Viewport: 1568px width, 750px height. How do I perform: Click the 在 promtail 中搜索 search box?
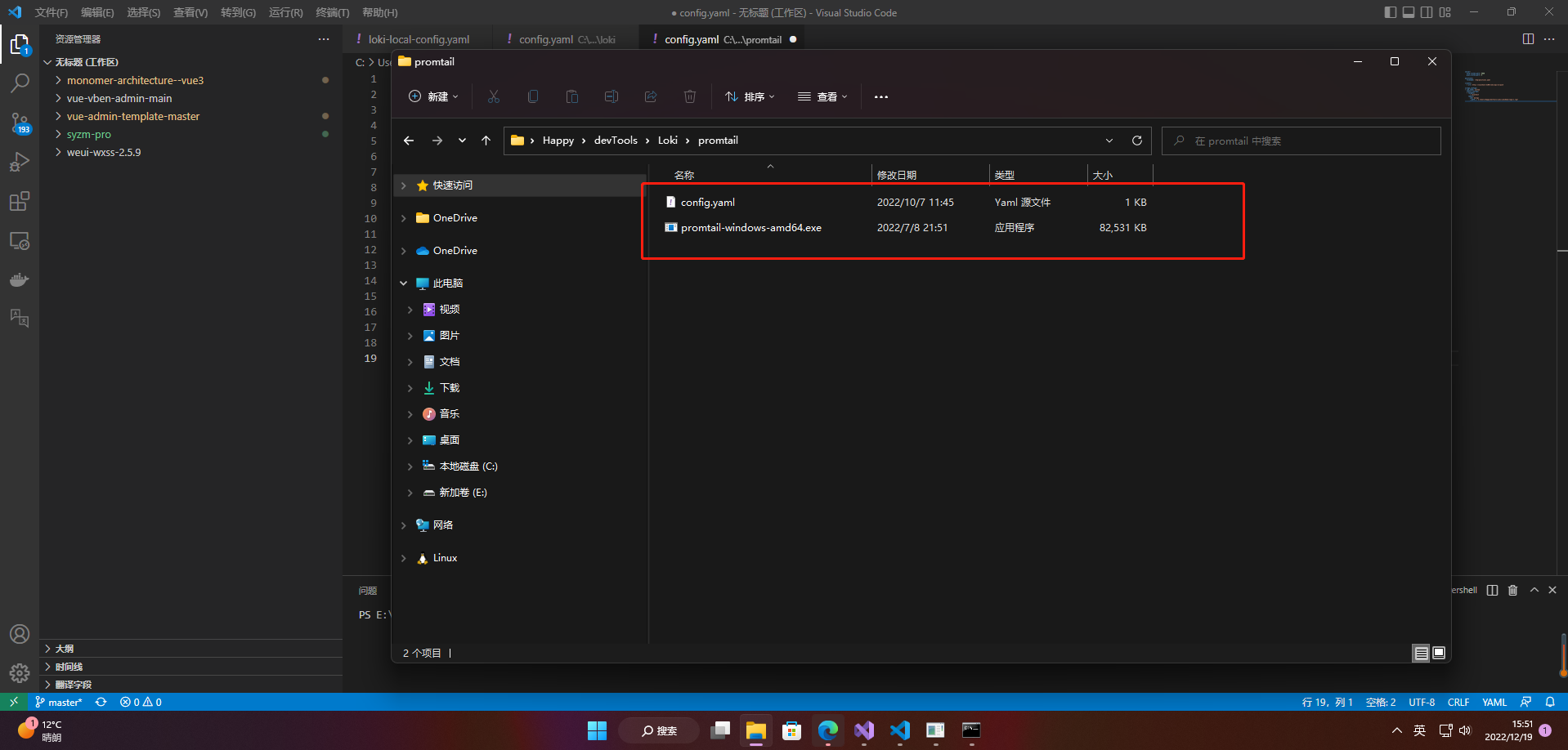pos(1301,140)
